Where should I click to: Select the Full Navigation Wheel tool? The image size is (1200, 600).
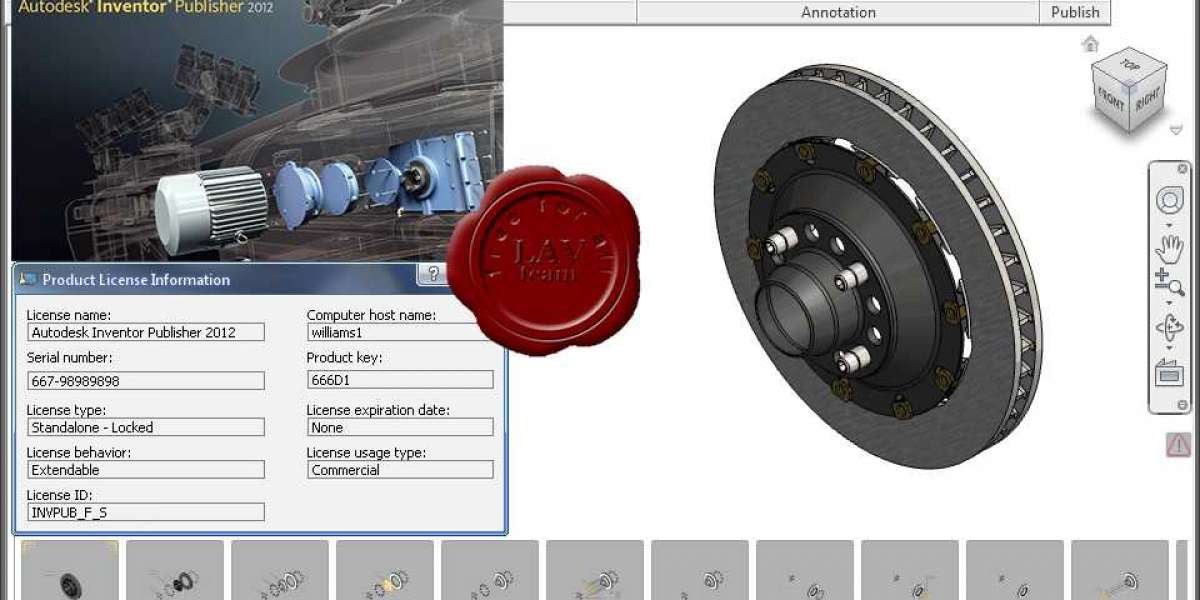point(1169,200)
